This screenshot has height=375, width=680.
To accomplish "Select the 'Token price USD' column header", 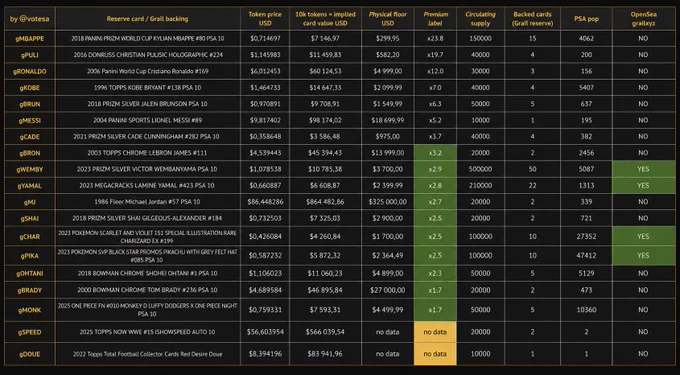I will click(265, 19).
